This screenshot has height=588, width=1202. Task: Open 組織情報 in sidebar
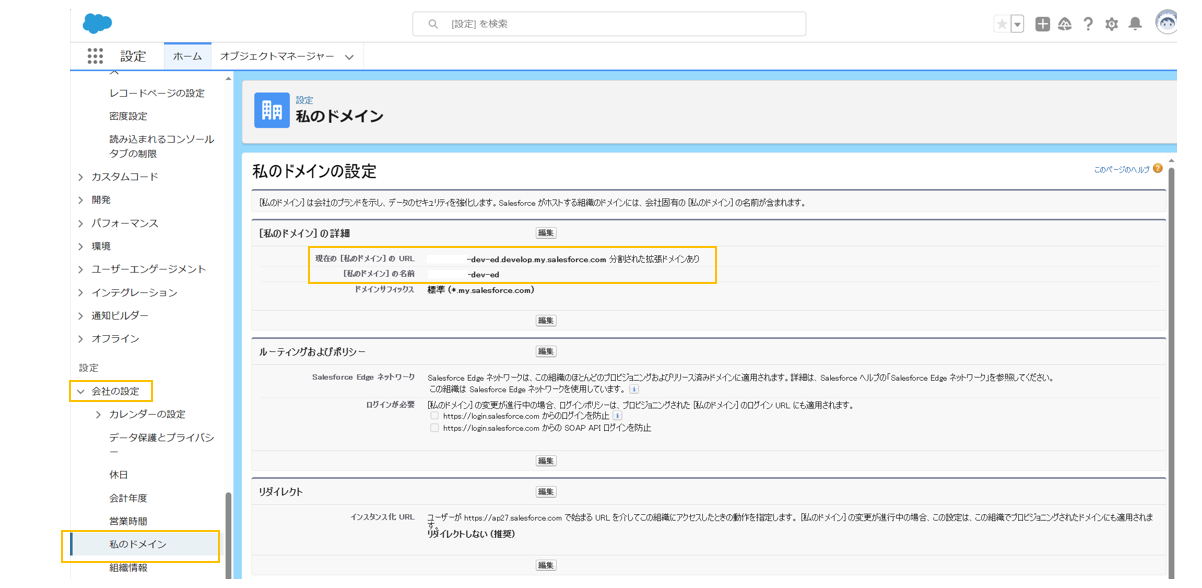coord(128,568)
